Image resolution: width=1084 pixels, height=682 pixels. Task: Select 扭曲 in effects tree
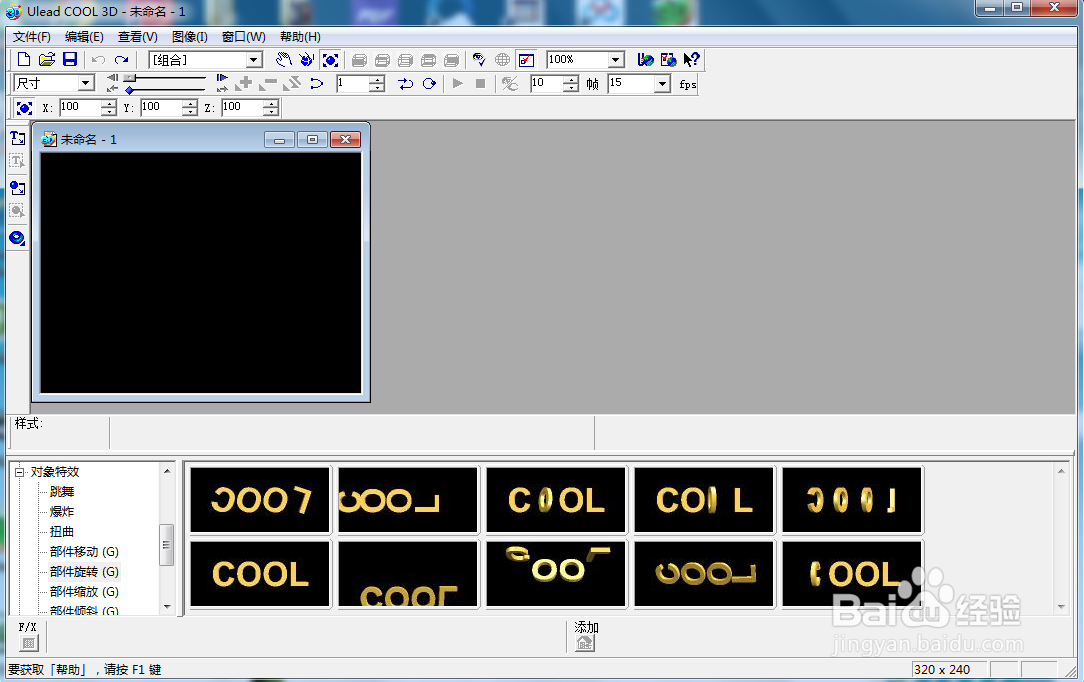pos(62,532)
